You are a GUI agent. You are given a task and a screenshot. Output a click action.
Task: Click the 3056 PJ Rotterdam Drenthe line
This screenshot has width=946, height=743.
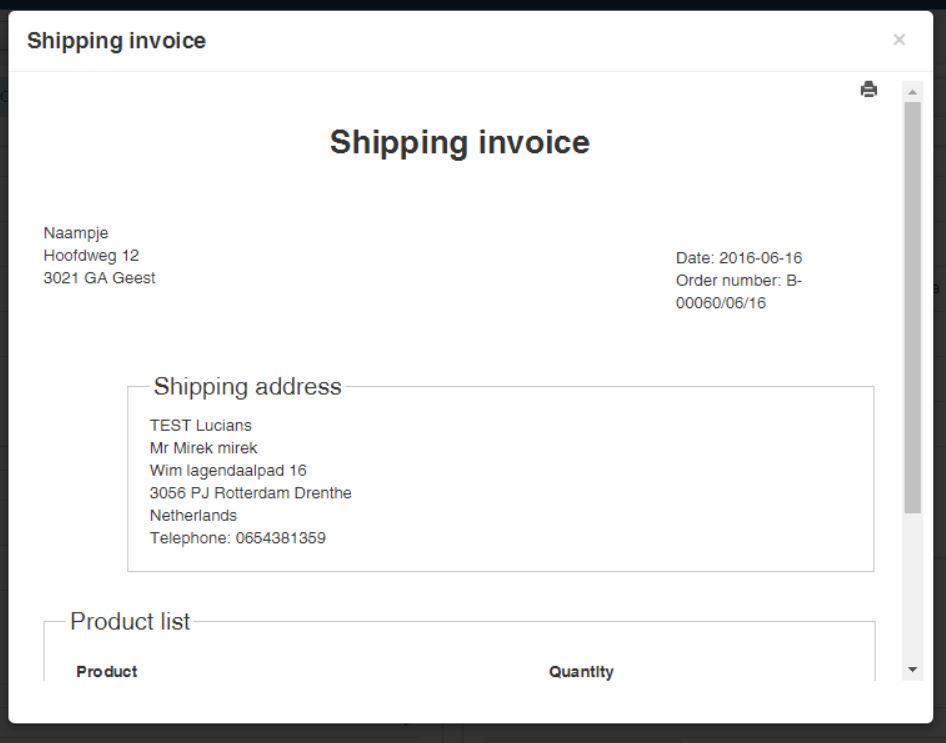pyautogui.click(x=250, y=493)
